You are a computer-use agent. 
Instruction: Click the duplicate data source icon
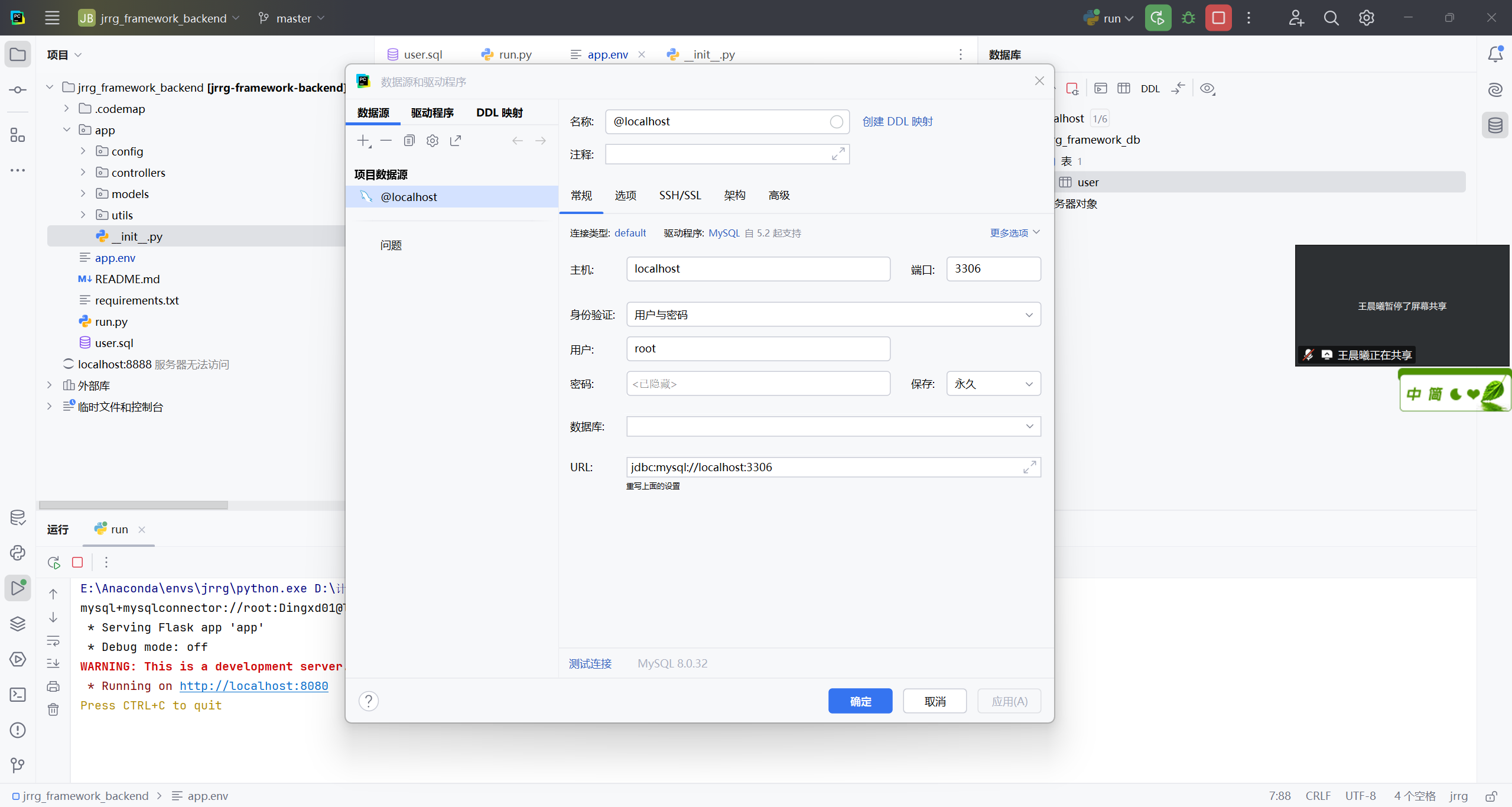(x=409, y=141)
